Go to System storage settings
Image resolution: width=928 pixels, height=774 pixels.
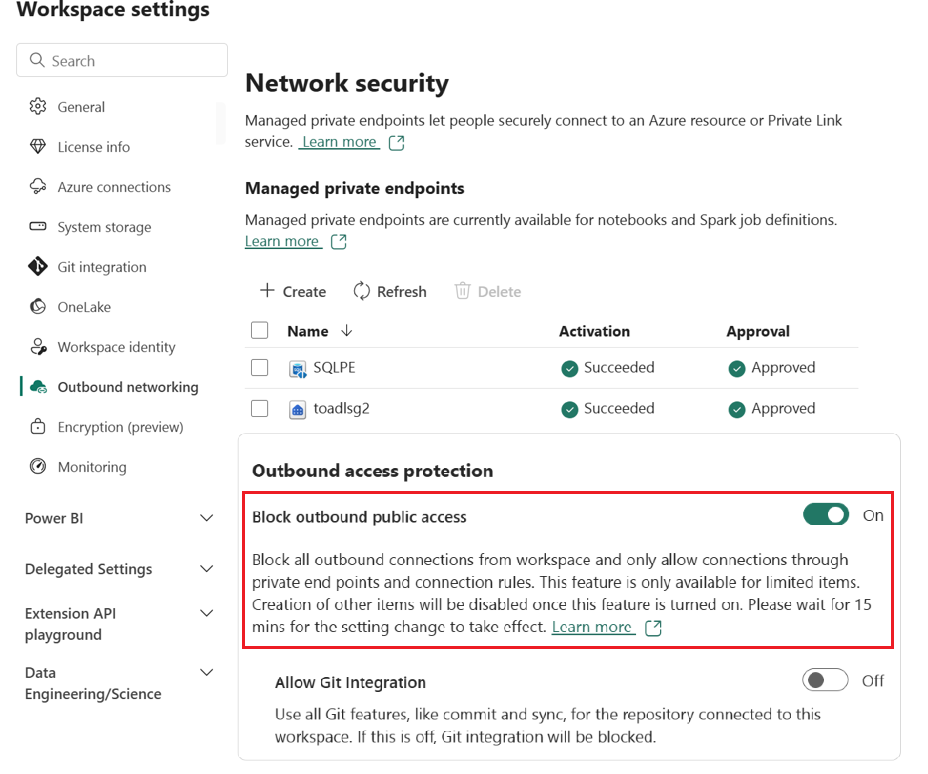tap(104, 227)
